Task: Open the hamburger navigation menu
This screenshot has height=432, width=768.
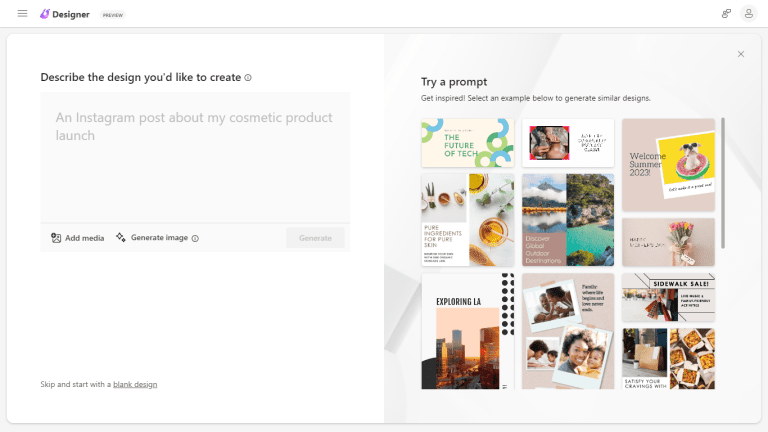Action: point(22,14)
